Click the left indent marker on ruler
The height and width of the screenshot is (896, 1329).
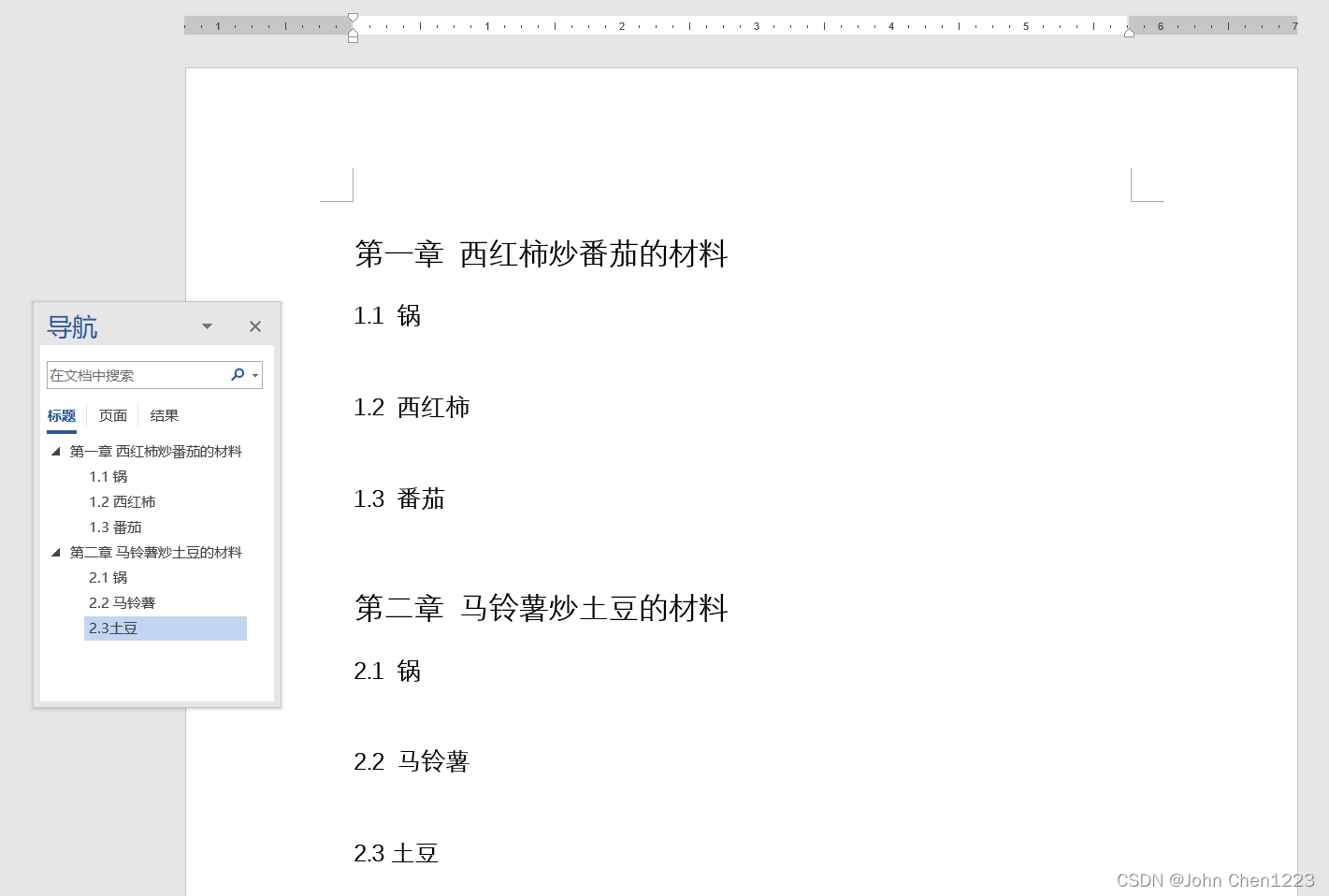(353, 38)
